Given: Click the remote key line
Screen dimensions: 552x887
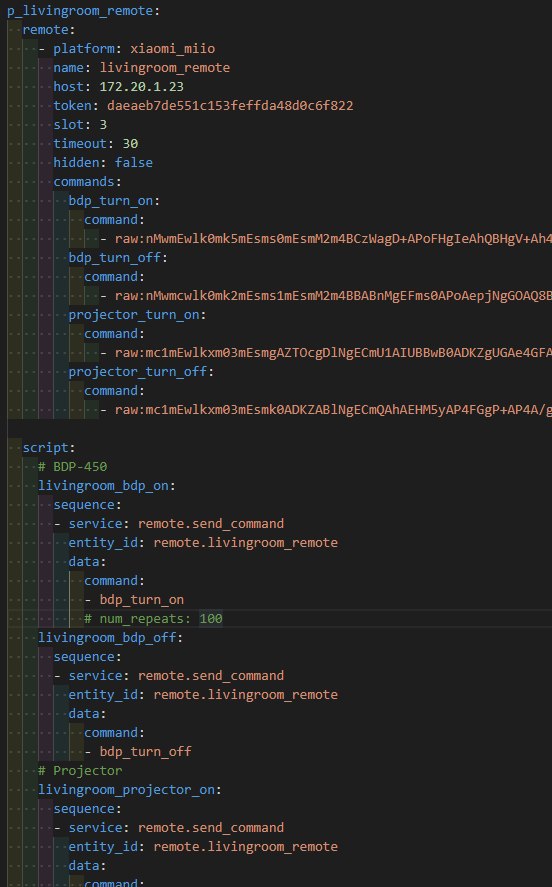Looking at the screenshot, I should 45,29.
